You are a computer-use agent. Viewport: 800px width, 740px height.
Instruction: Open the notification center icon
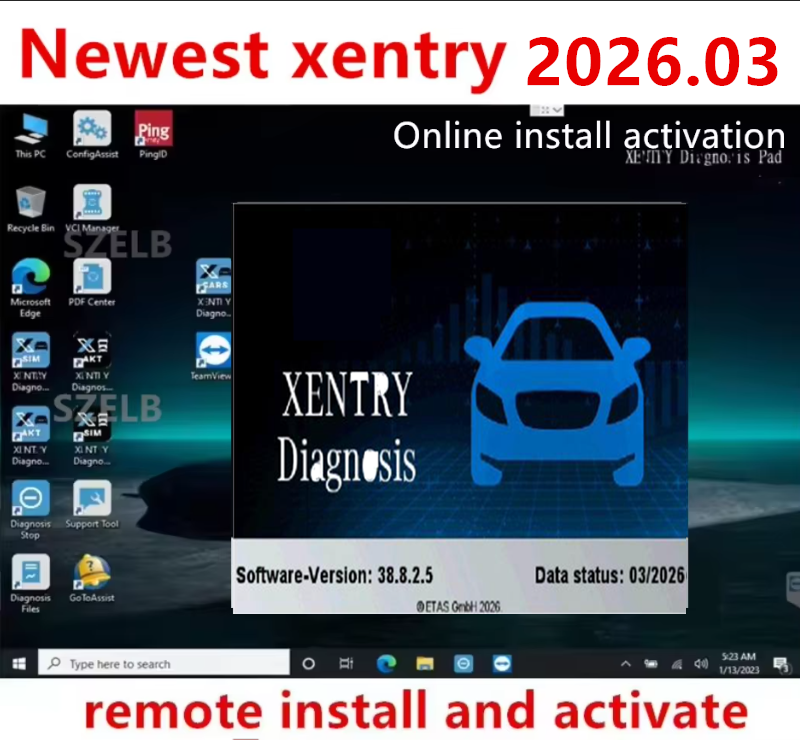tap(781, 664)
